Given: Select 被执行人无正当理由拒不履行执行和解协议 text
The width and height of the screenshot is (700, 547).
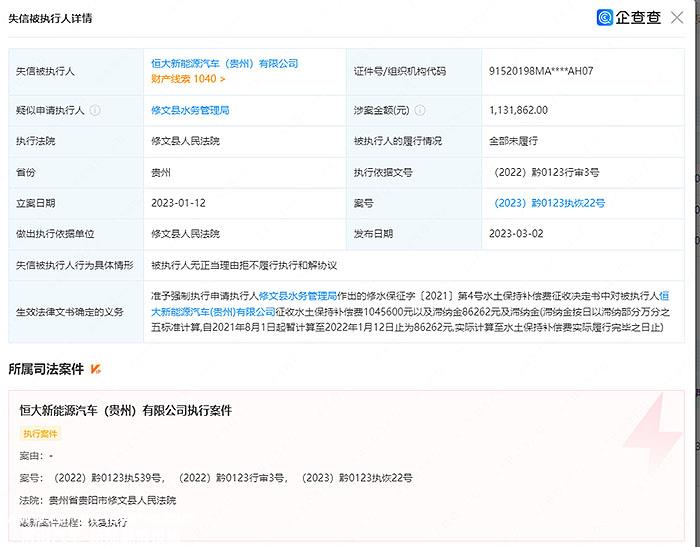Looking at the screenshot, I should click(x=244, y=266).
